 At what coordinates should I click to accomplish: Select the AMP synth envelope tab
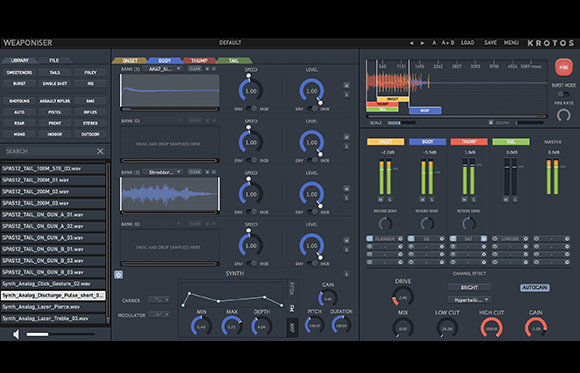[292, 328]
